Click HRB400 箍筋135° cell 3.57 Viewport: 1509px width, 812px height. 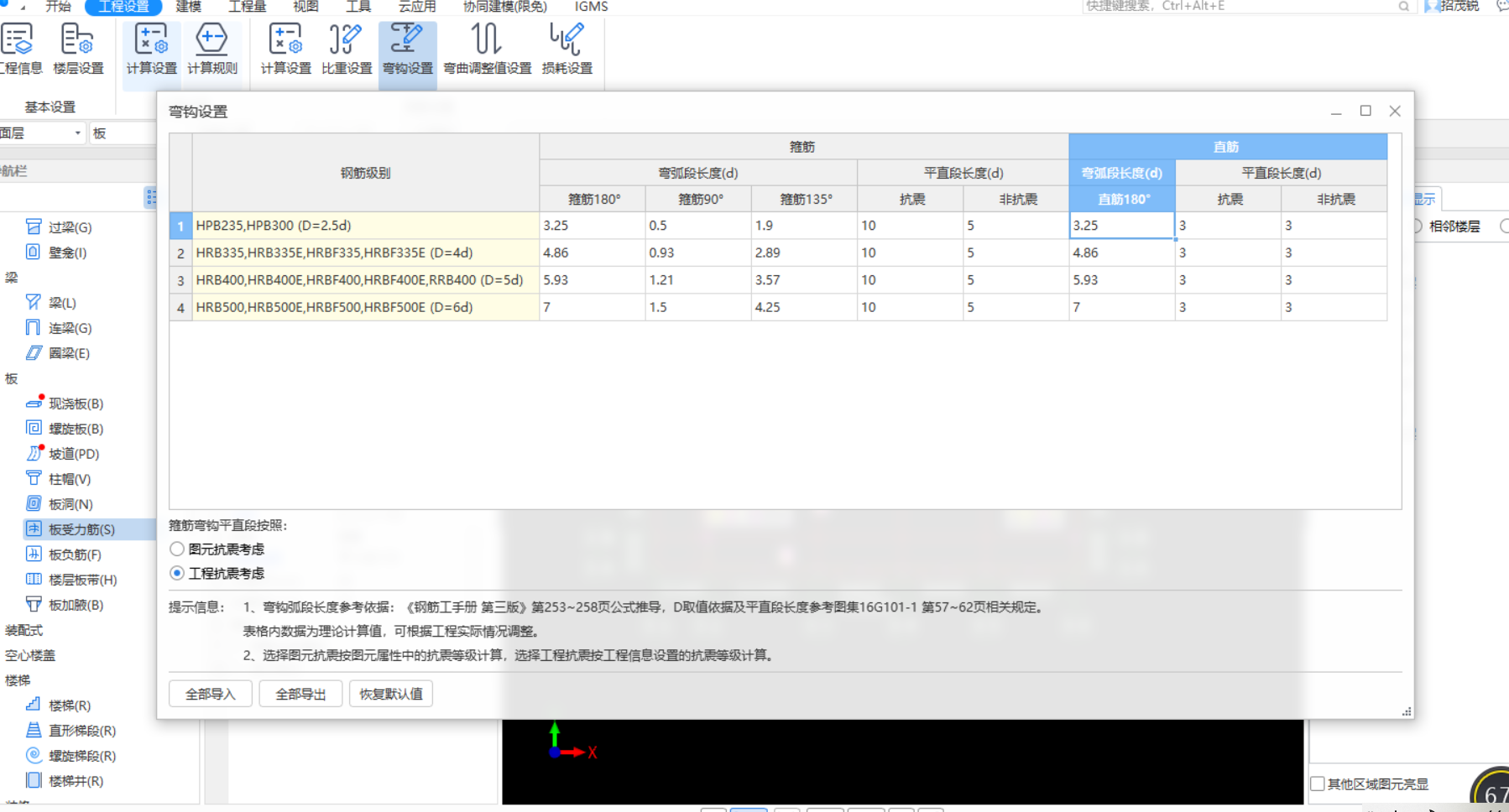point(804,279)
